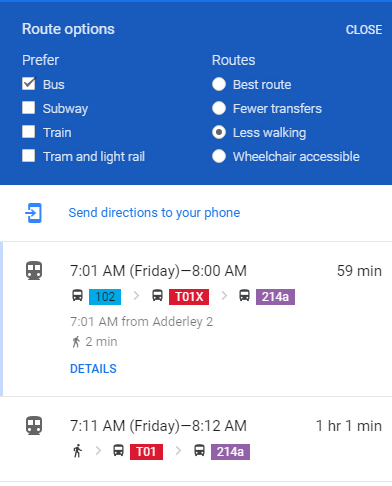Tick the Tram and light rail checkbox
Viewport: 392px width, 486px height.
29,156
